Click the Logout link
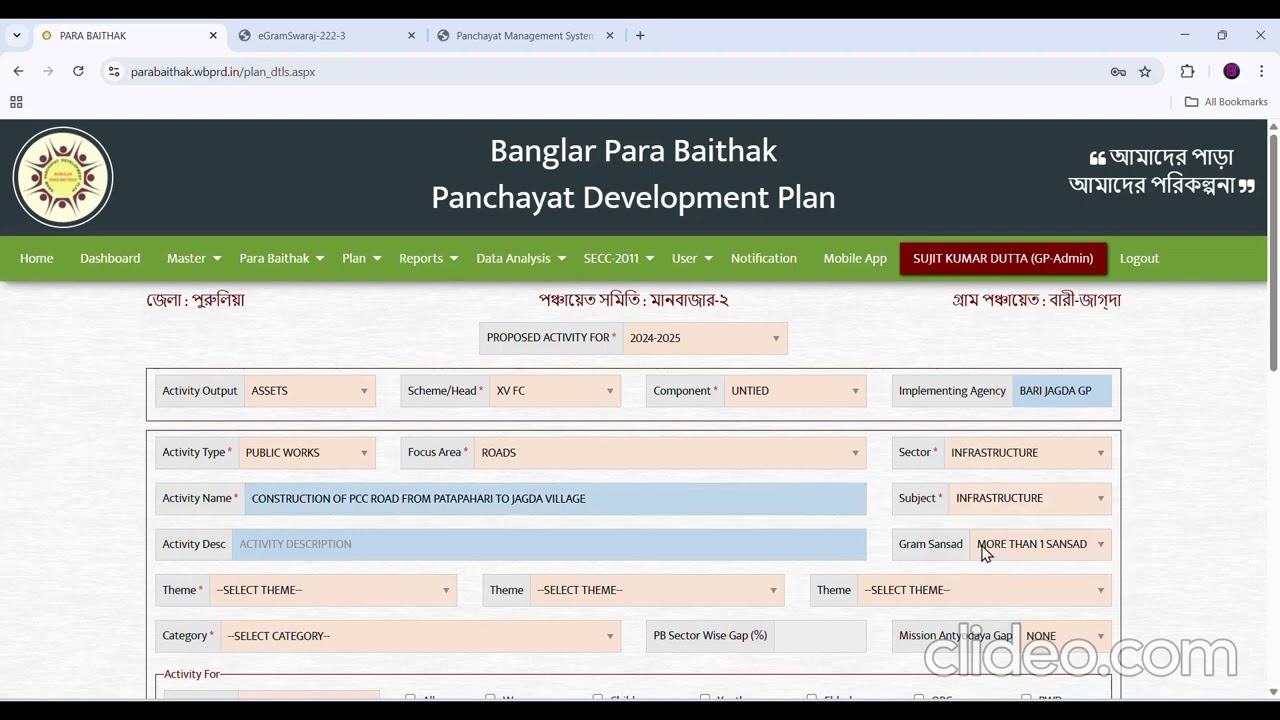 click(x=1139, y=258)
